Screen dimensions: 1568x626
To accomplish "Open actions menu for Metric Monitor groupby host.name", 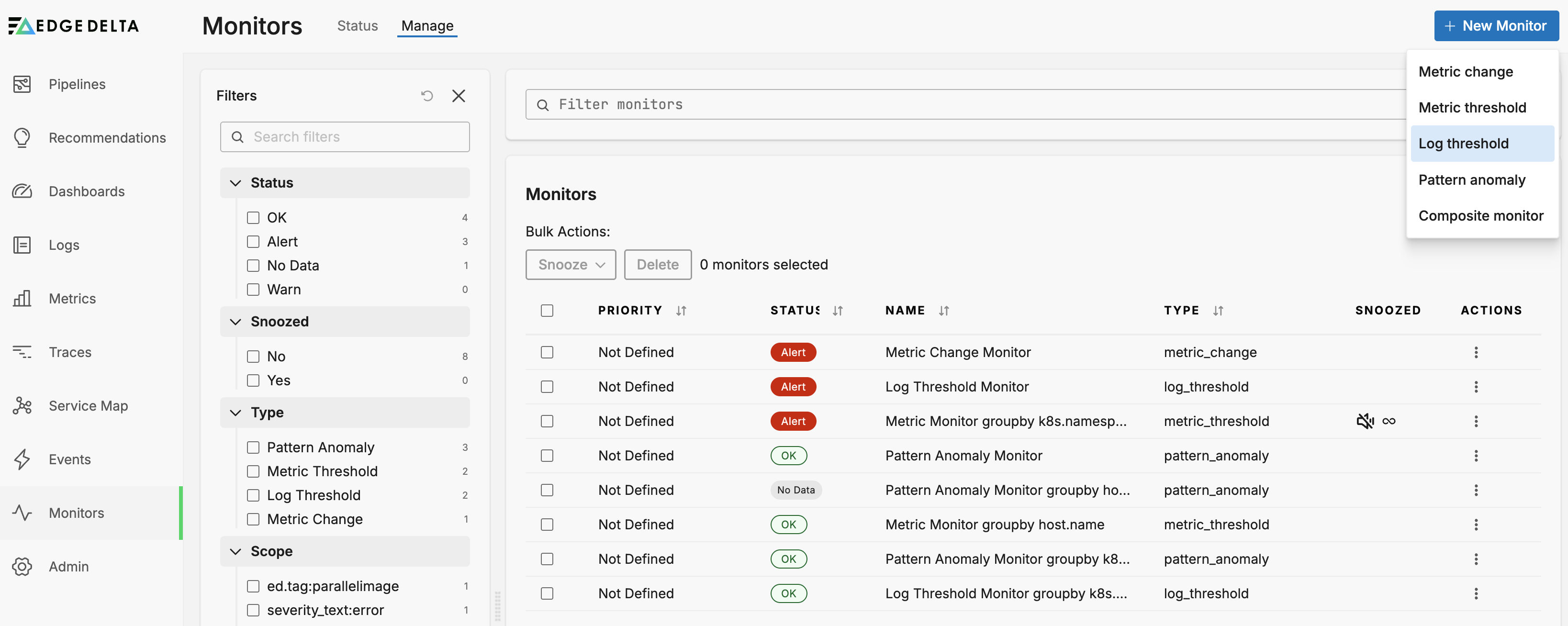I will point(1476,525).
